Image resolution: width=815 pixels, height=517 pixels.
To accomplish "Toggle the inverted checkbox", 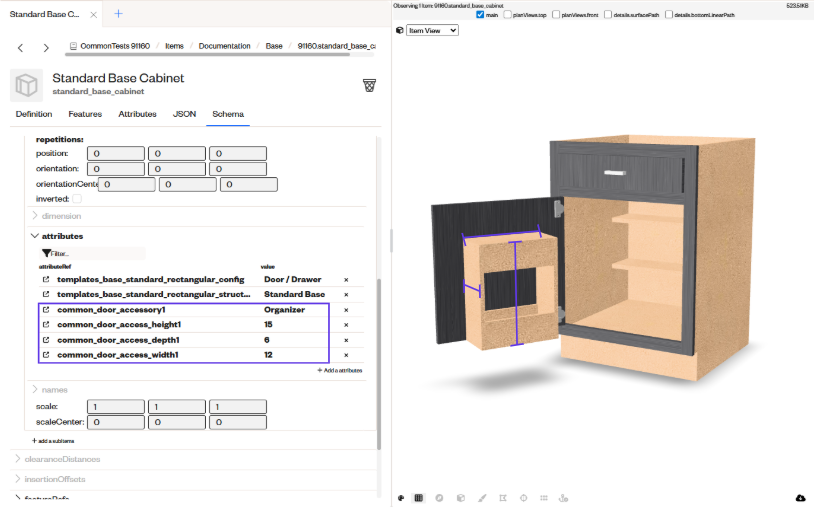I will 77,199.
